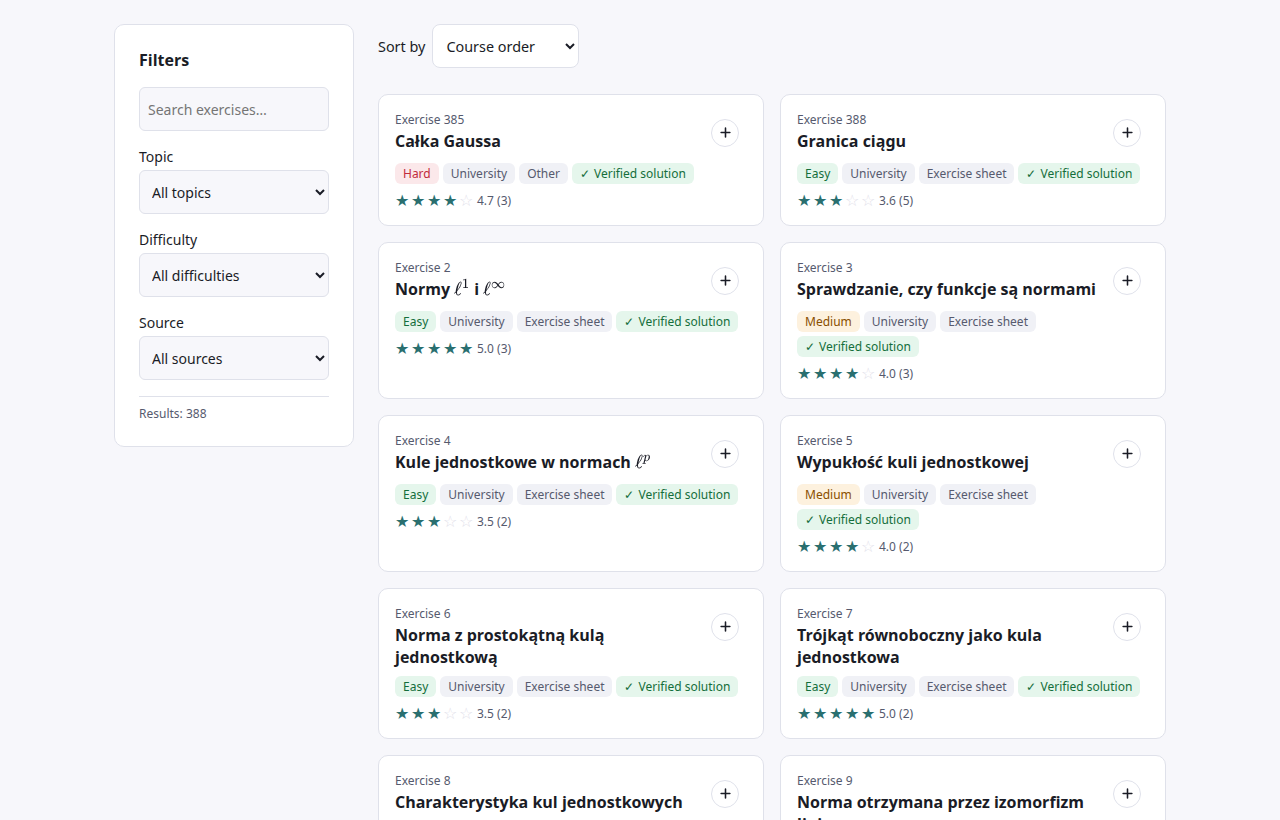Open exercise titled Granica ciągu

coord(851,141)
